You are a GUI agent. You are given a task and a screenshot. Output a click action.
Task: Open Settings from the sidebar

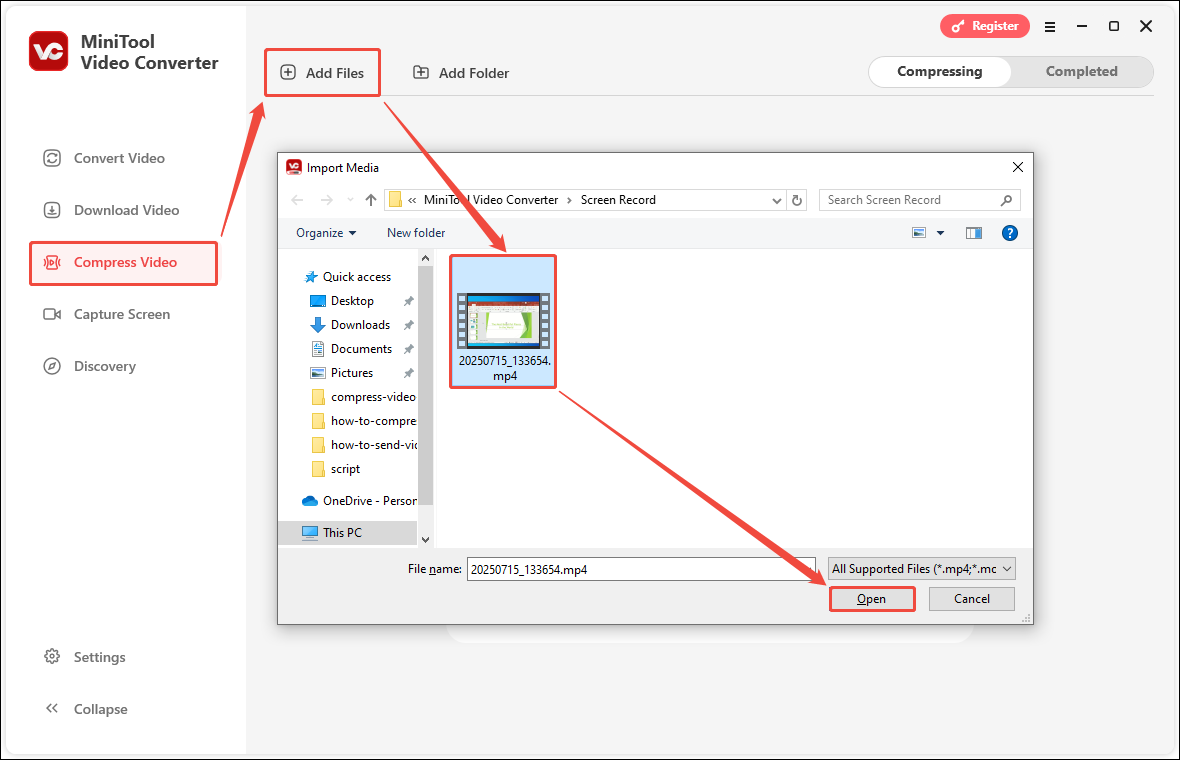pyautogui.click(x=100, y=657)
